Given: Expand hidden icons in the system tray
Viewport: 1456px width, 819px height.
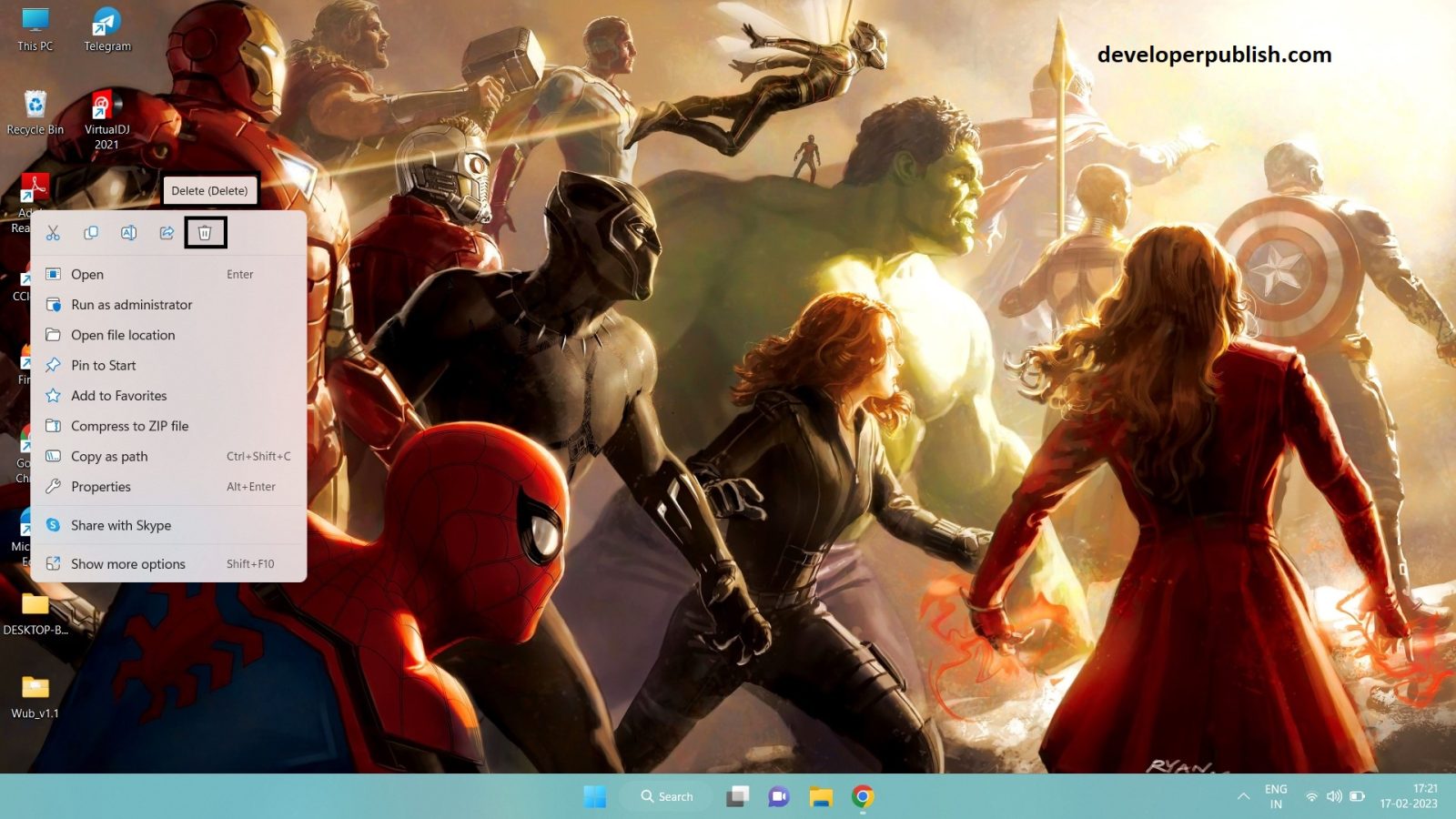Looking at the screenshot, I should [1244, 795].
